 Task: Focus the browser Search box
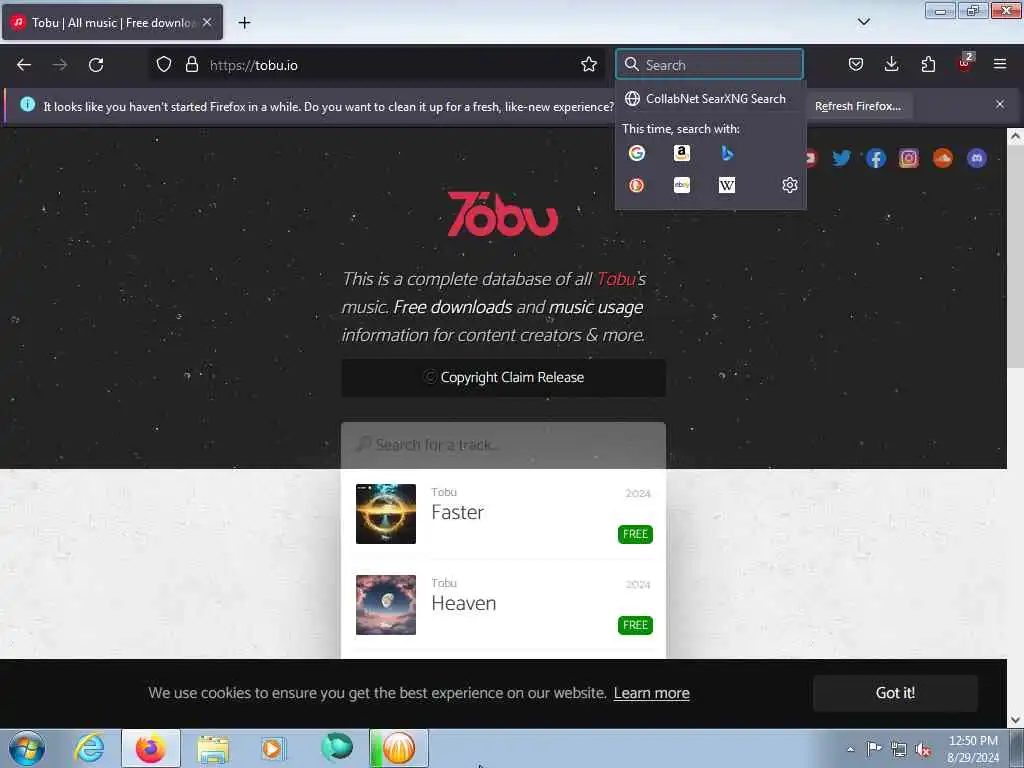(709, 65)
